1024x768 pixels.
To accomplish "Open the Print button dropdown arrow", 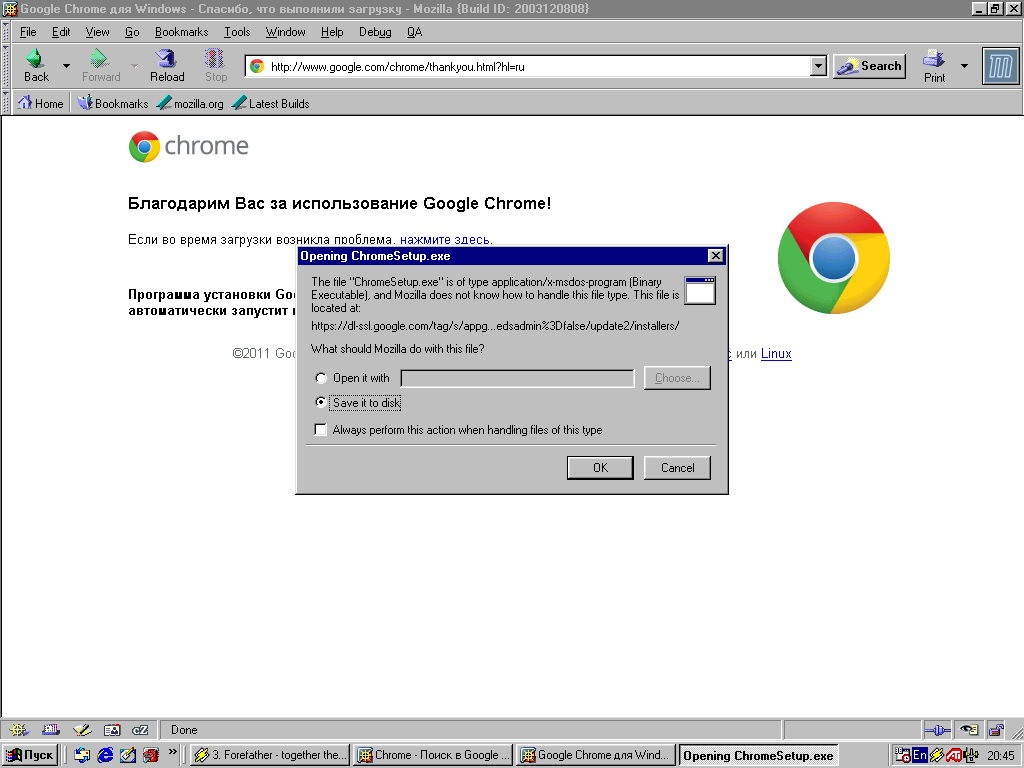I will coord(964,65).
